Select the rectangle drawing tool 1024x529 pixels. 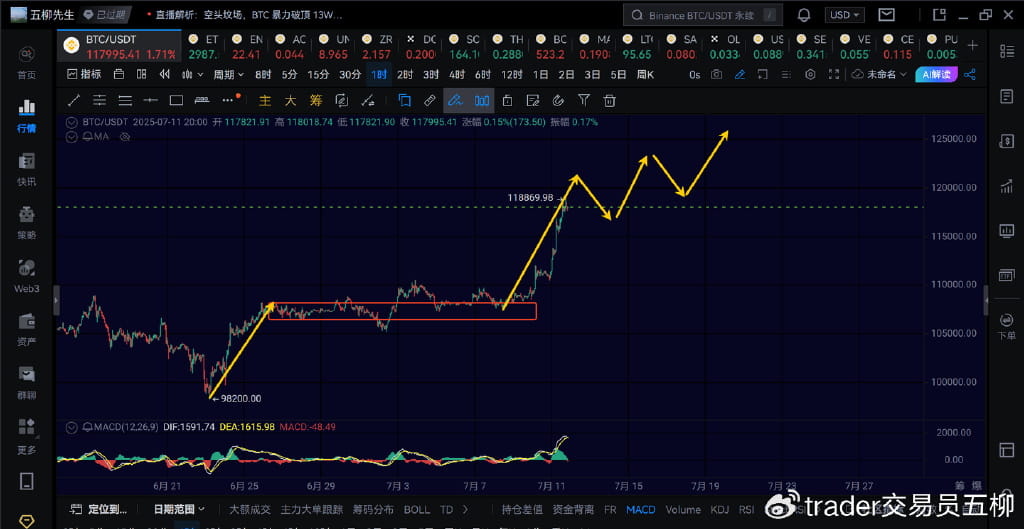[x=176, y=101]
